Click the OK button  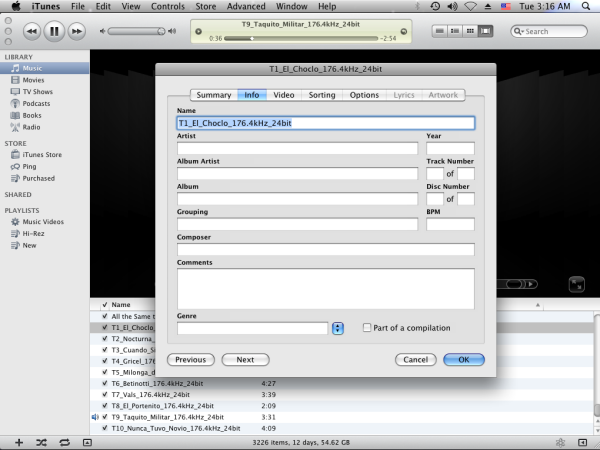(x=464, y=360)
